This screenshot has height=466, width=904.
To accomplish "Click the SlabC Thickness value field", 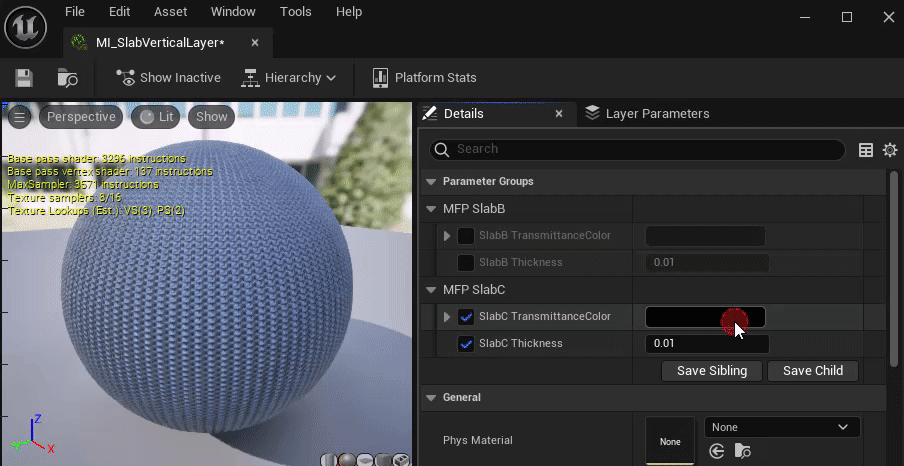I will click(x=707, y=344).
